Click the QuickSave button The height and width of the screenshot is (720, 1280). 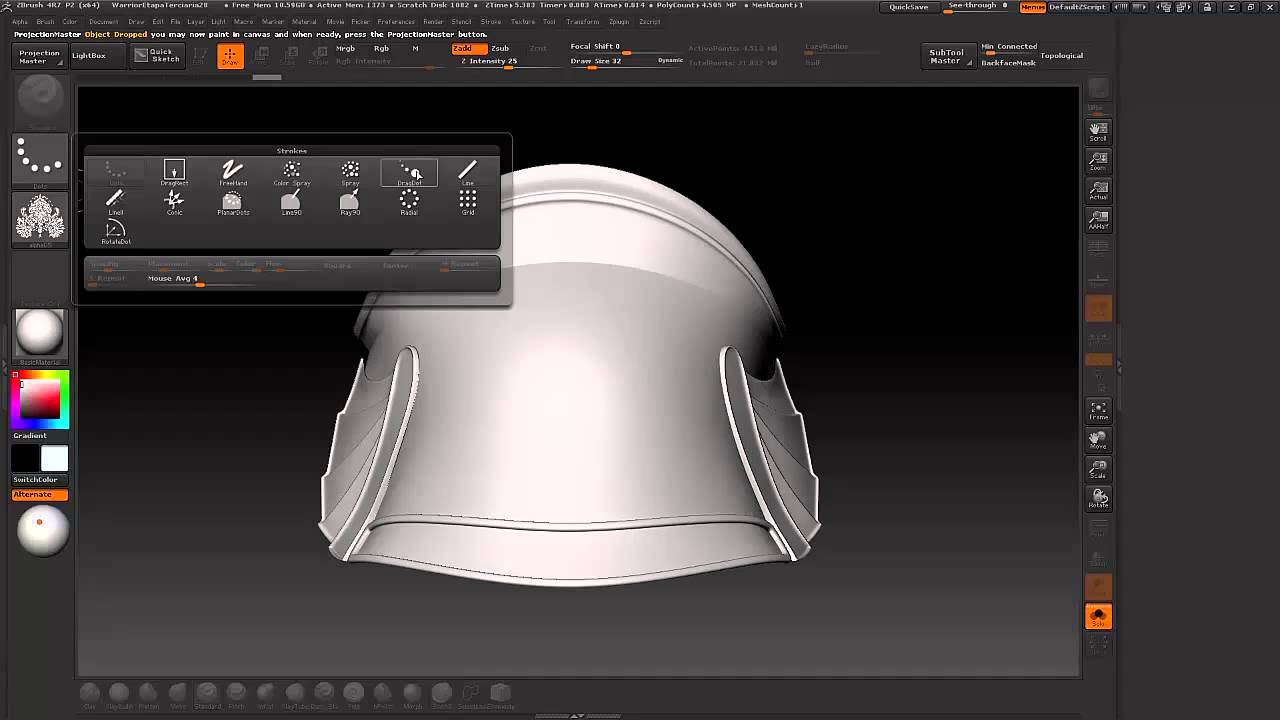(x=909, y=7)
